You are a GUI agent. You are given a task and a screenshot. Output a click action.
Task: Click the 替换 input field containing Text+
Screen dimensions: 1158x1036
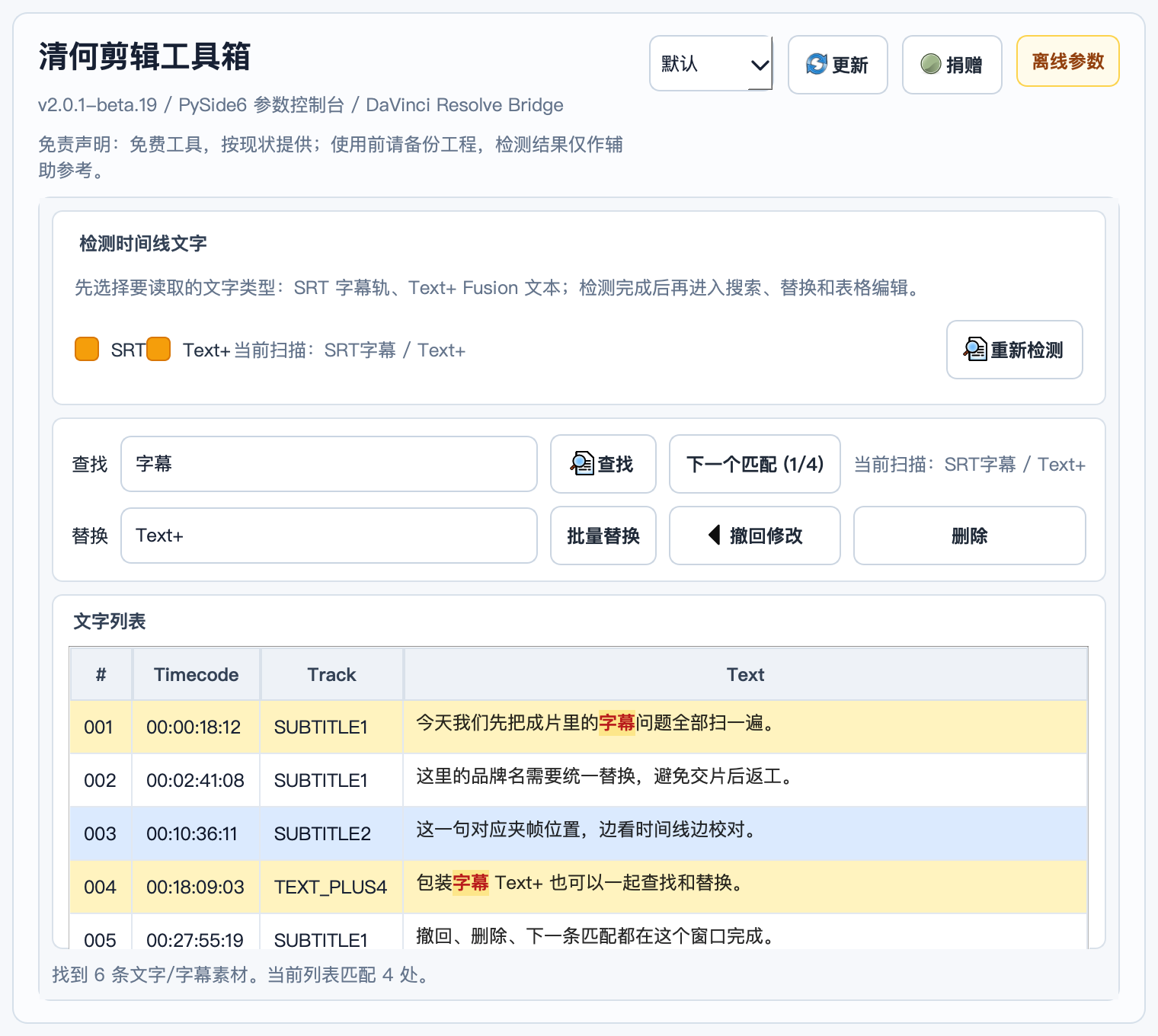click(329, 536)
